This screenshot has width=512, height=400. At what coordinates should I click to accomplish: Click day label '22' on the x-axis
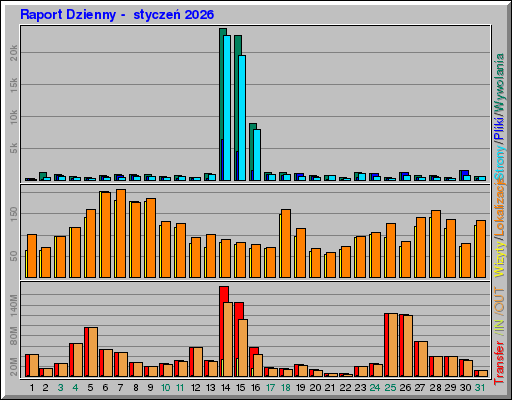(345, 388)
